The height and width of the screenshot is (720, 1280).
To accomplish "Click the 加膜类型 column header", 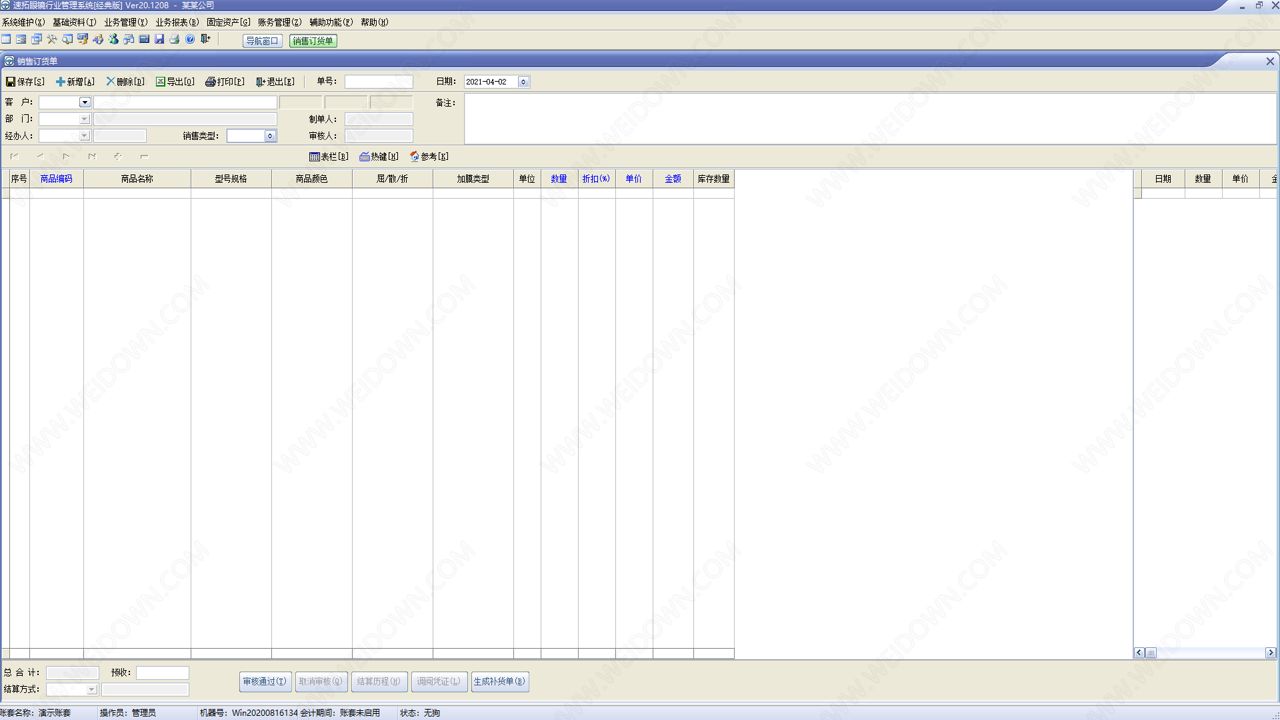I will [473, 179].
